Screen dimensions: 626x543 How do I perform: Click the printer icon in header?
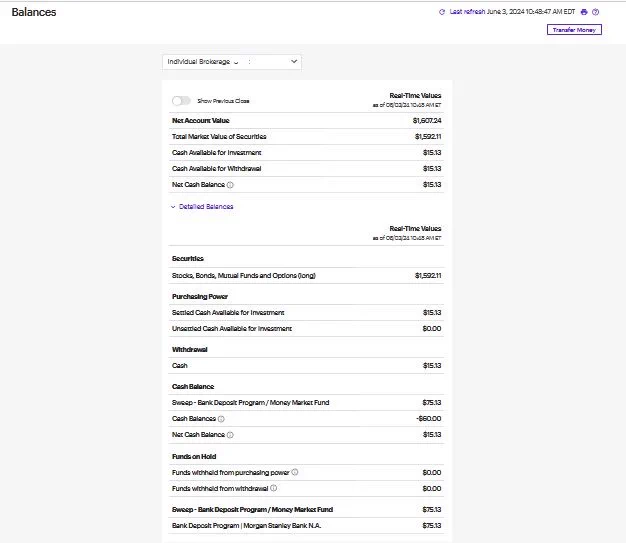(584, 12)
